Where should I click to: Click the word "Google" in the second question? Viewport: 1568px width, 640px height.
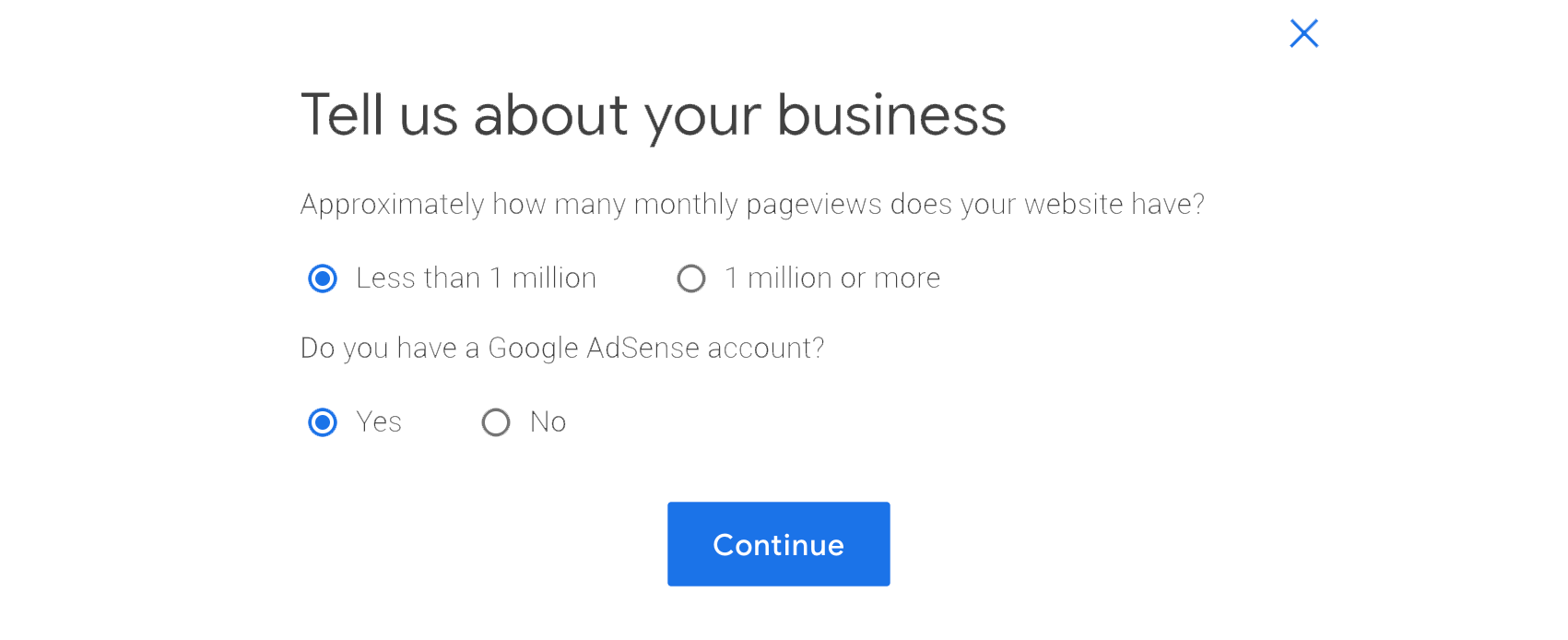tap(533, 349)
